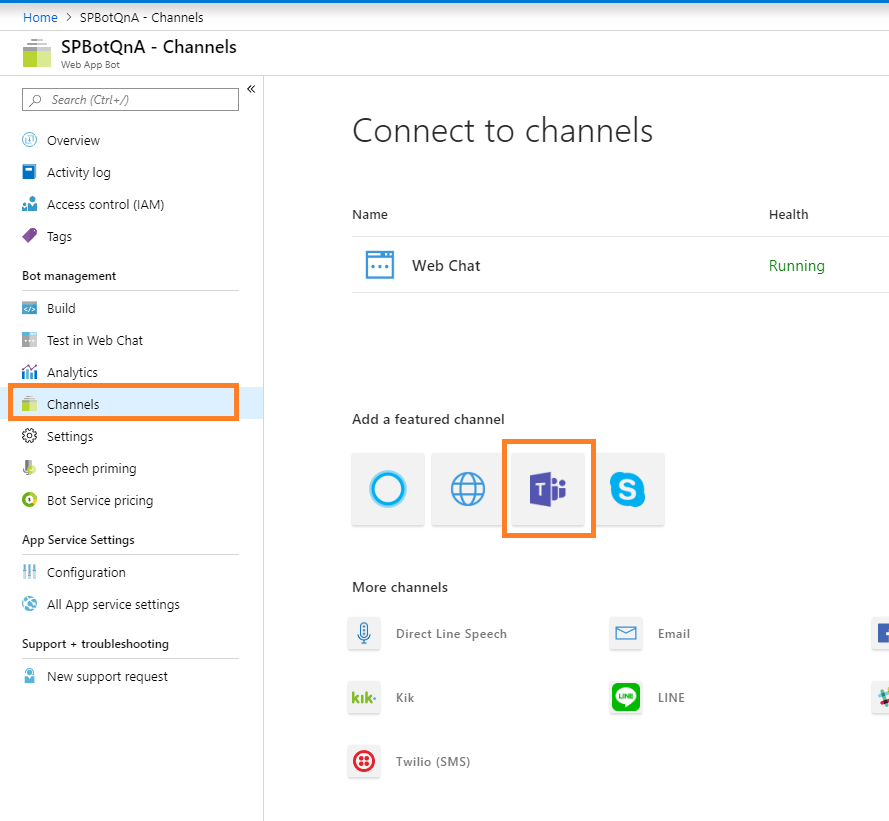Viewport: 889px width, 821px height.
Task: Click the New support request icon
Action: [29, 675]
